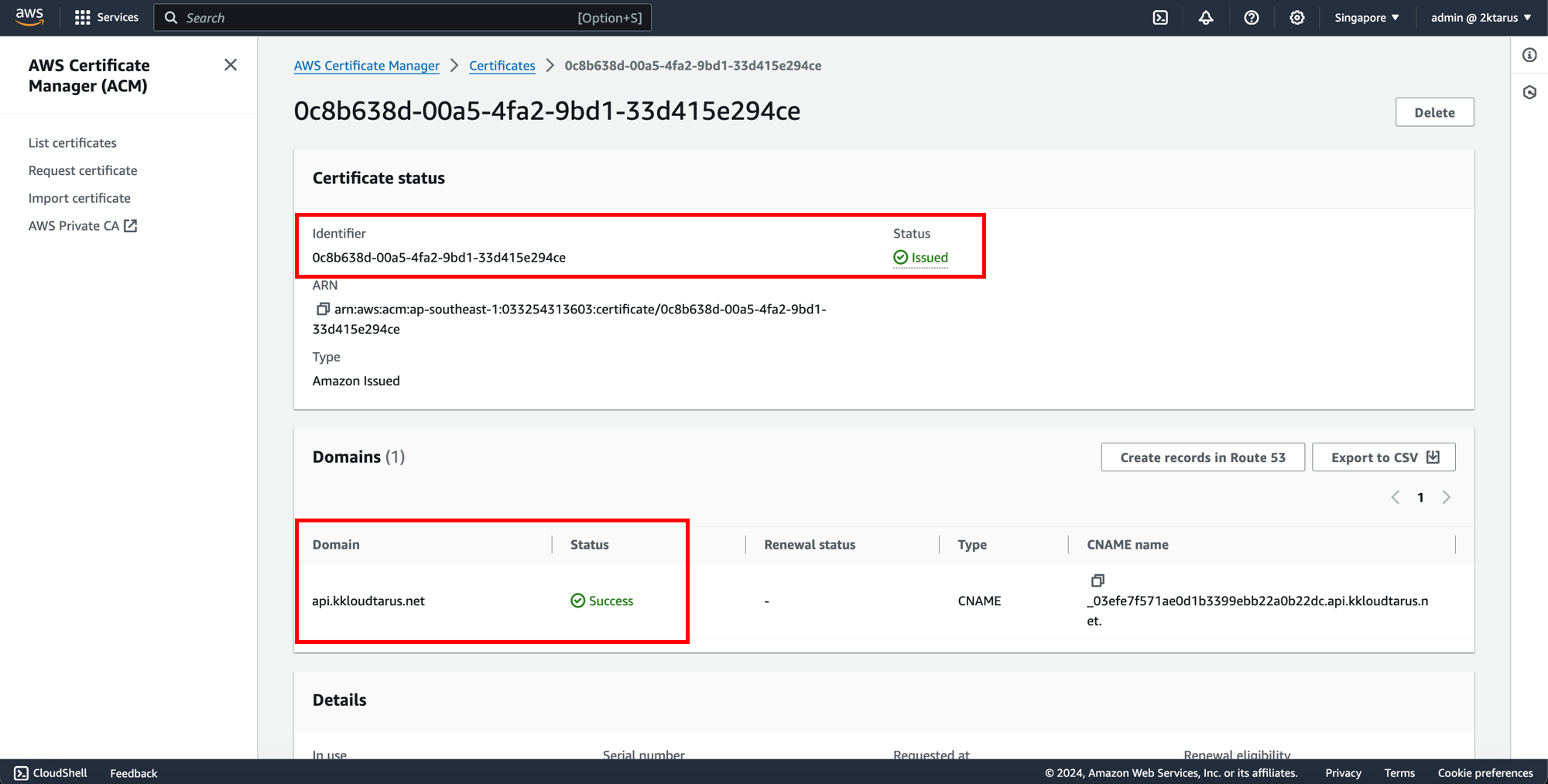The height and width of the screenshot is (784, 1548).
Task: Open the help question mark icon
Action: (x=1252, y=18)
